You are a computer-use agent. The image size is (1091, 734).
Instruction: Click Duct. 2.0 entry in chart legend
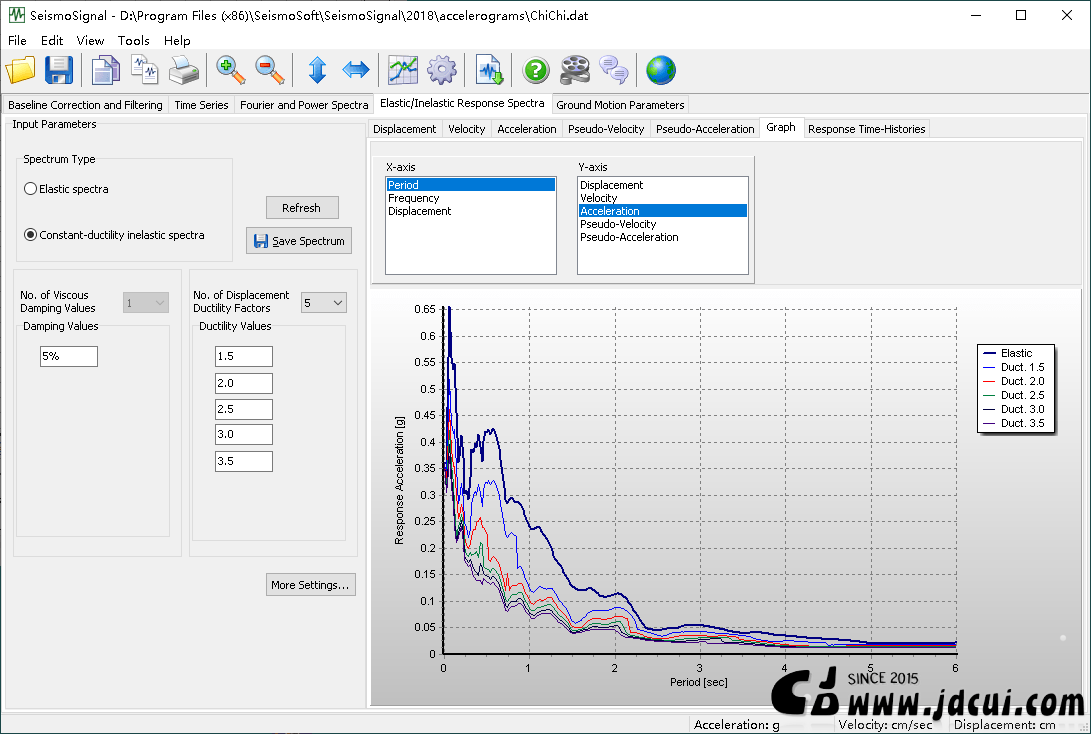[1014, 381]
